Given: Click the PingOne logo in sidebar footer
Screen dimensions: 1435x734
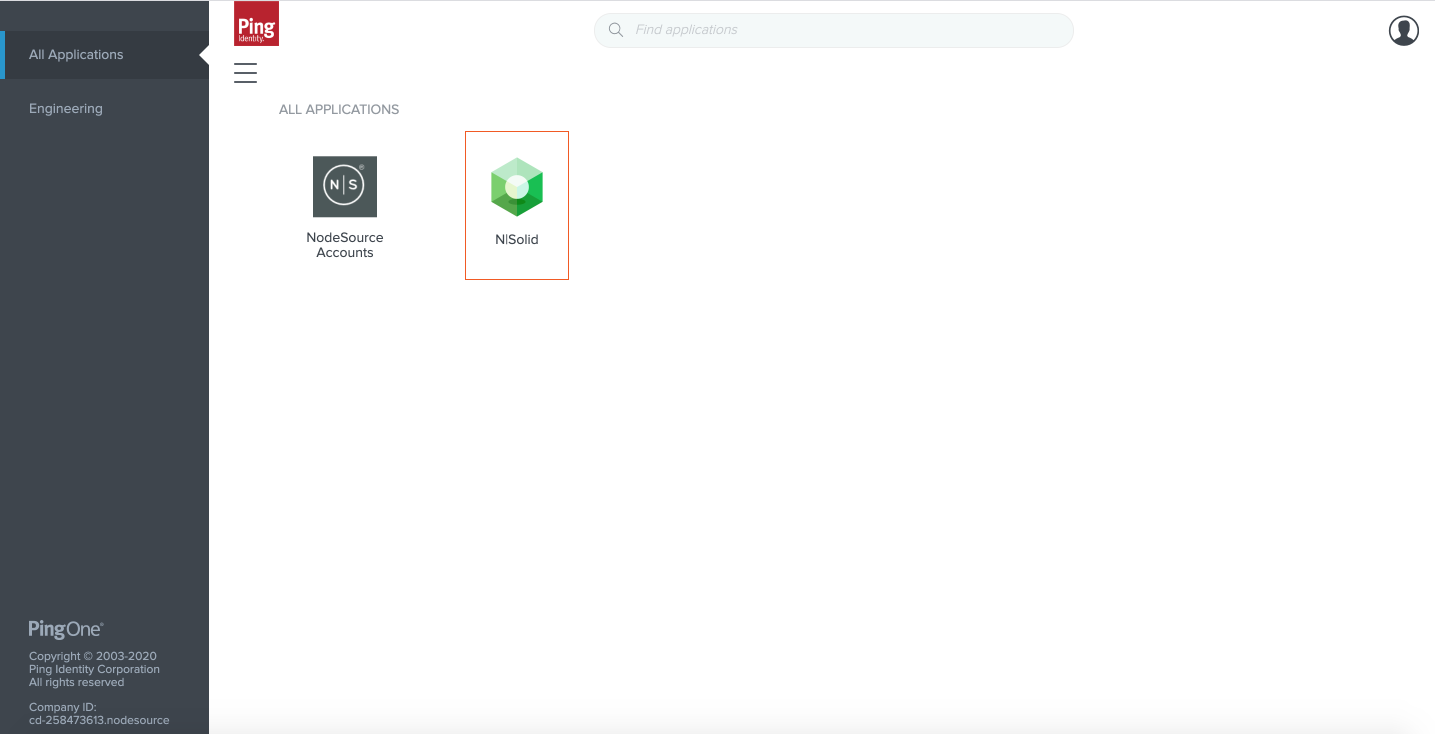Looking at the screenshot, I should (x=66, y=629).
